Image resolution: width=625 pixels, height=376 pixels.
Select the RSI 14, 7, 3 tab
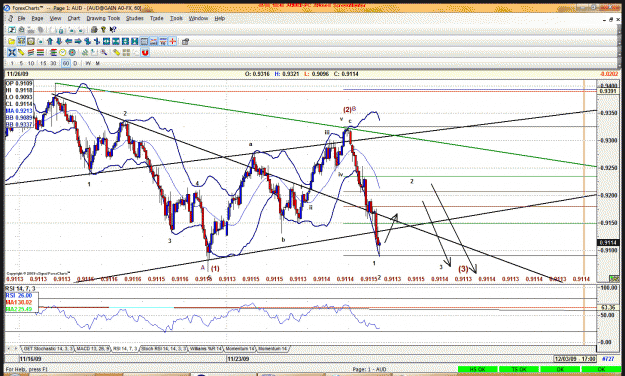point(125,349)
